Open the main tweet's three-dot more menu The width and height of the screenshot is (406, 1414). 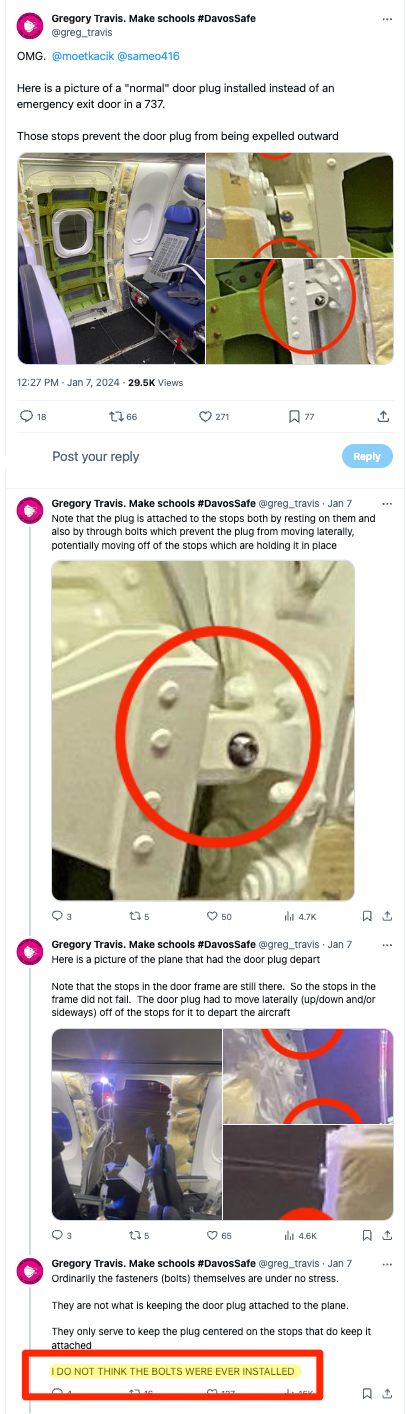tap(388, 20)
